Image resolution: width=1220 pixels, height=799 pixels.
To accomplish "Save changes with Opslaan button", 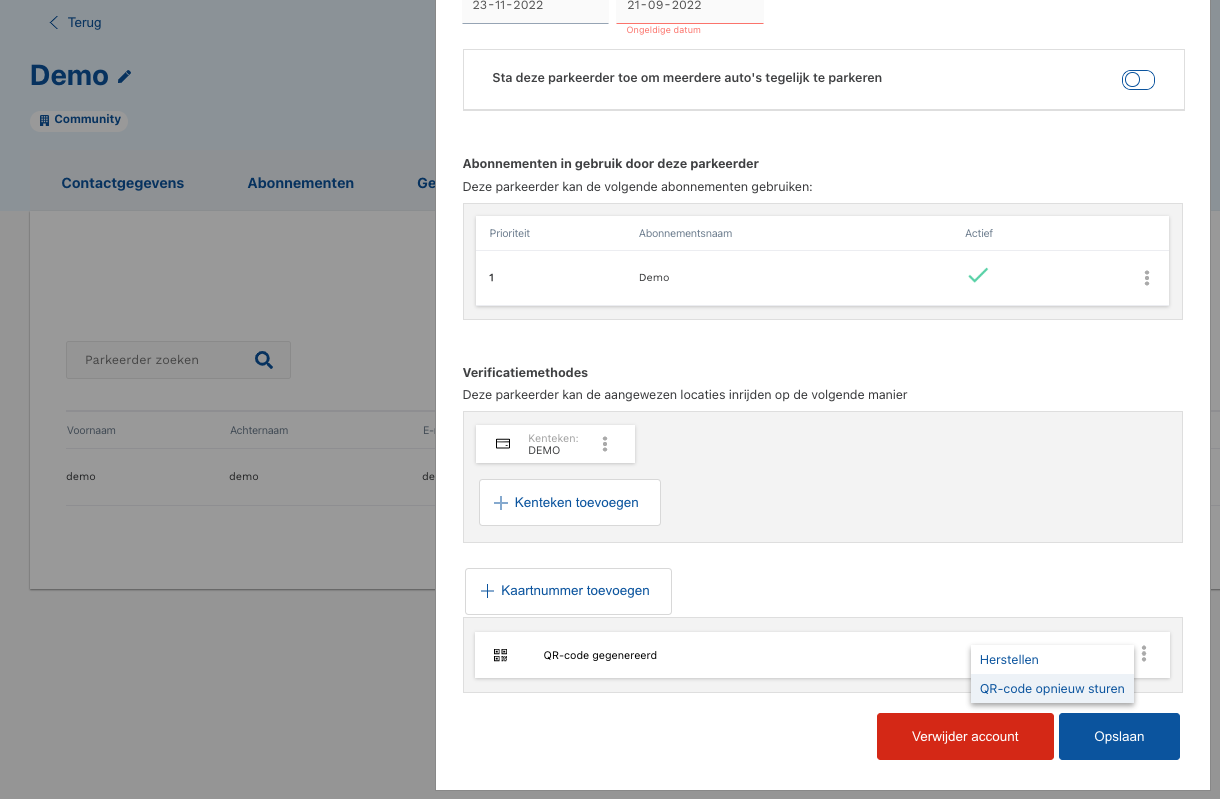I will click(1119, 736).
